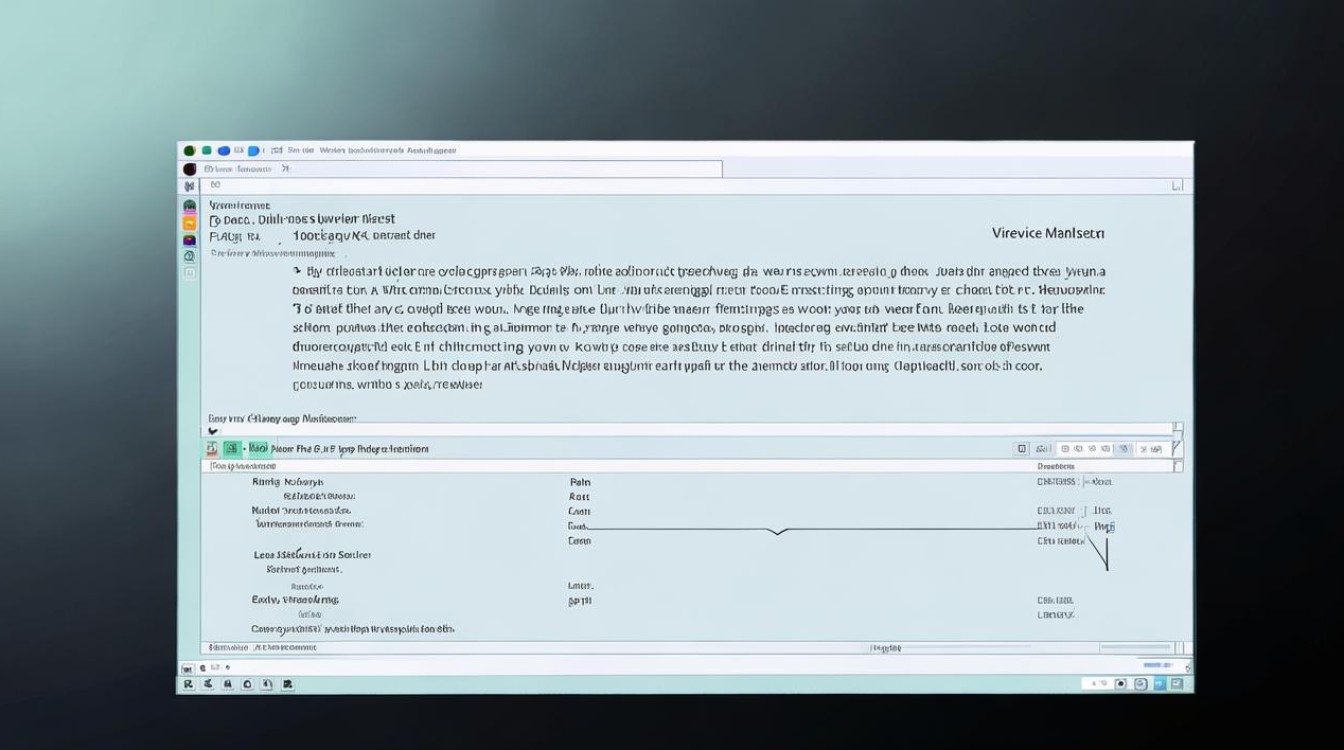The height and width of the screenshot is (750, 1344).
Task: Click the orange icon in left sidebar
Action: pyautogui.click(x=189, y=223)
